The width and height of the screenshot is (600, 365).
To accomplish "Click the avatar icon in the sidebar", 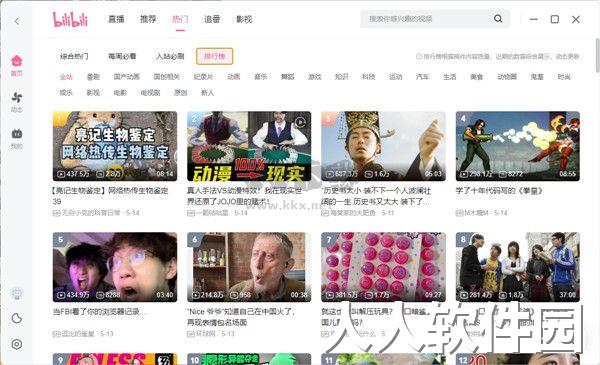I will 16,293.
